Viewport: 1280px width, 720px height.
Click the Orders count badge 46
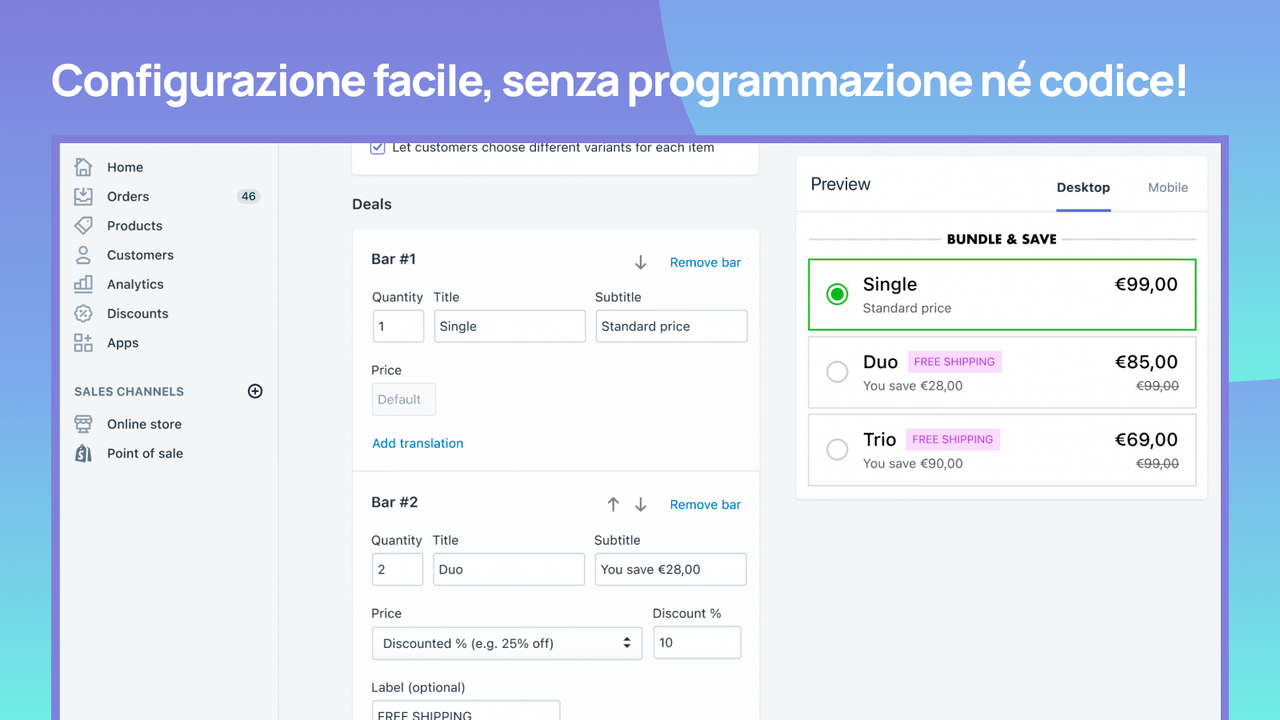click(249, 196)
